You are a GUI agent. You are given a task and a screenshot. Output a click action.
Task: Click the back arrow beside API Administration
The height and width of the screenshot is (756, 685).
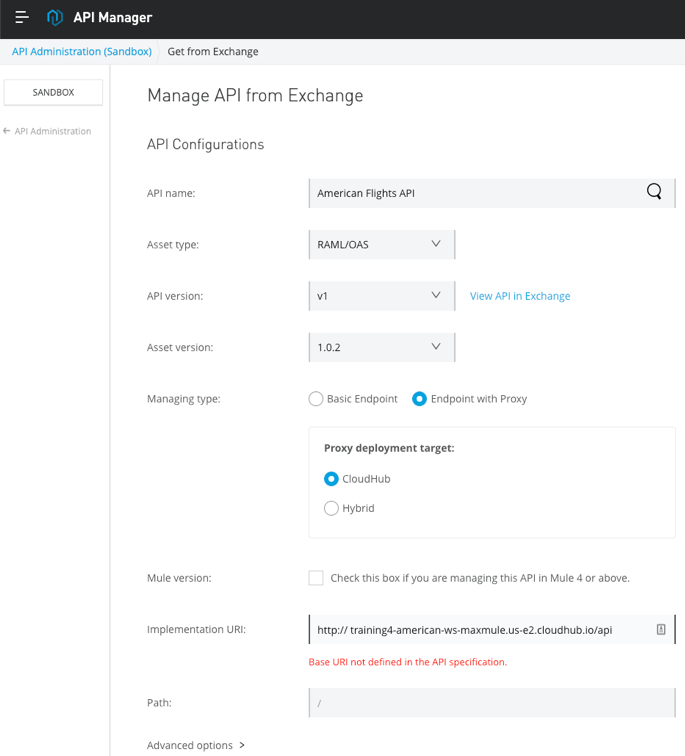coord(6,131)
